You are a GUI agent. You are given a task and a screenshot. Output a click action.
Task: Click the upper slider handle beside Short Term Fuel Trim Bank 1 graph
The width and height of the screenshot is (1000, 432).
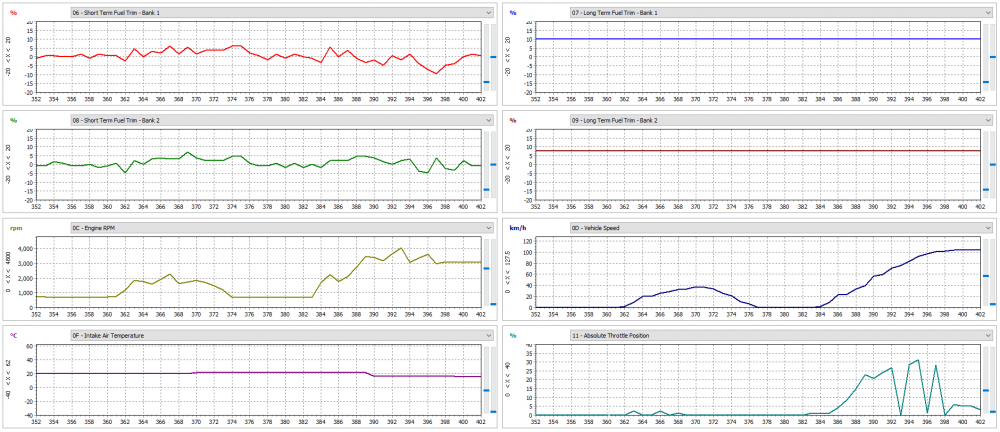(493, 57)
